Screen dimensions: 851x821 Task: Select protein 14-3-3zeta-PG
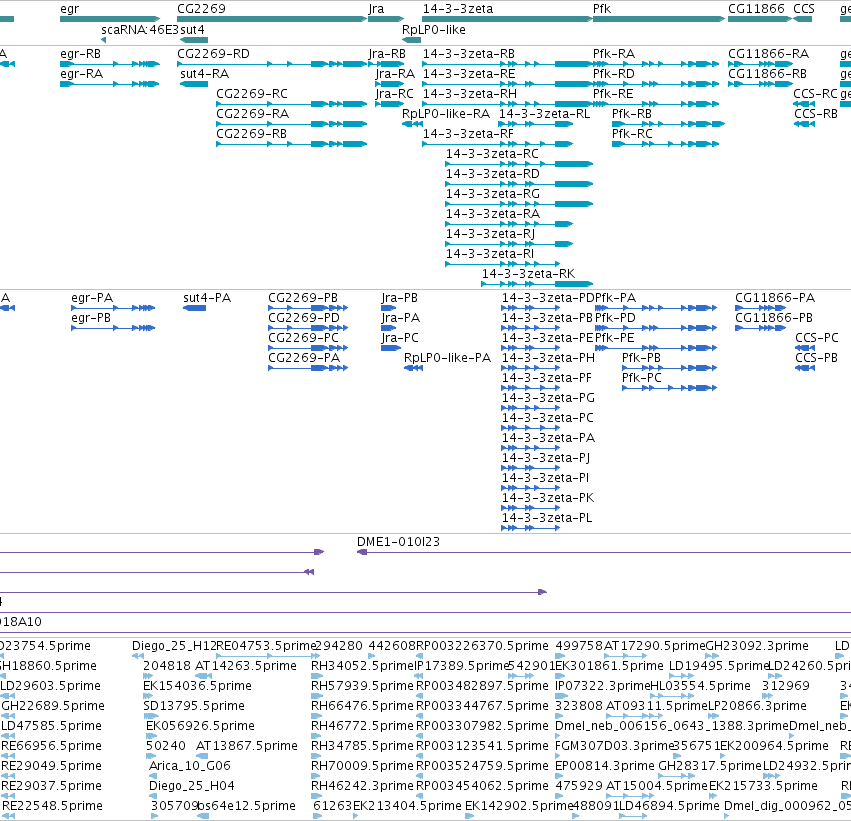coord(530,408)
